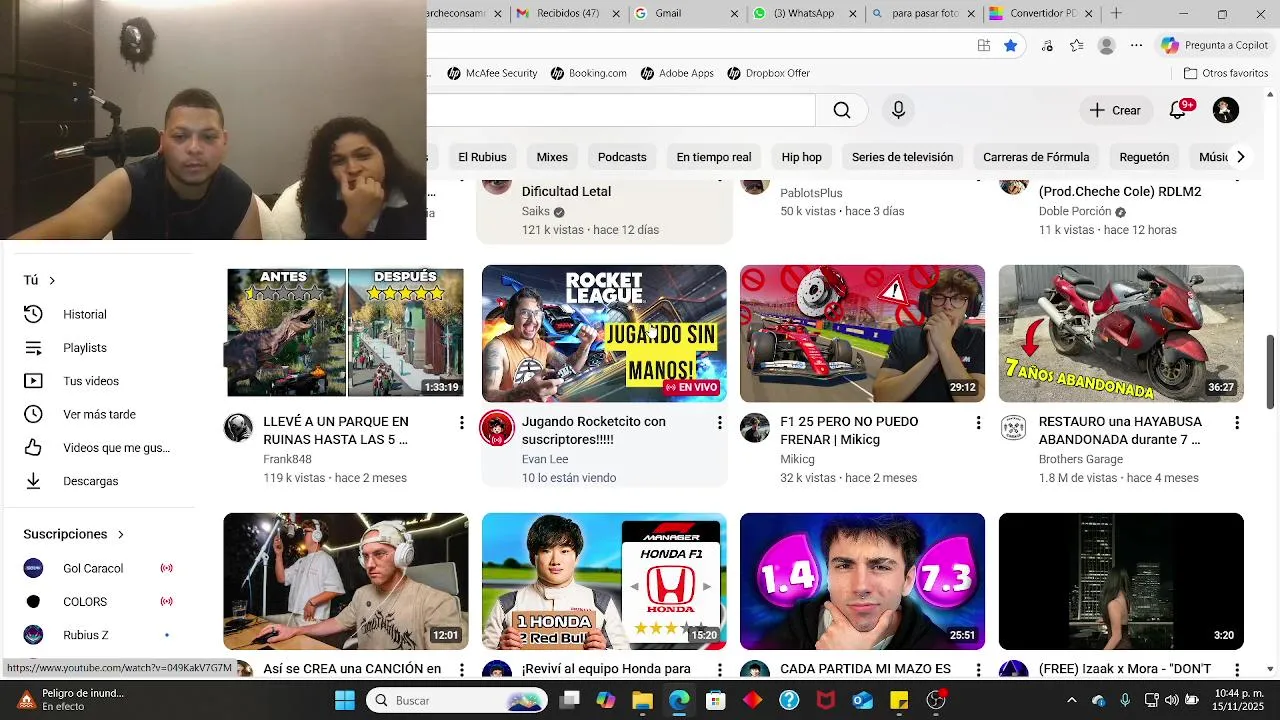Select the Podcasts filter chip
The width and height of the screenshot is (1280, 720).
coord(622,157)
